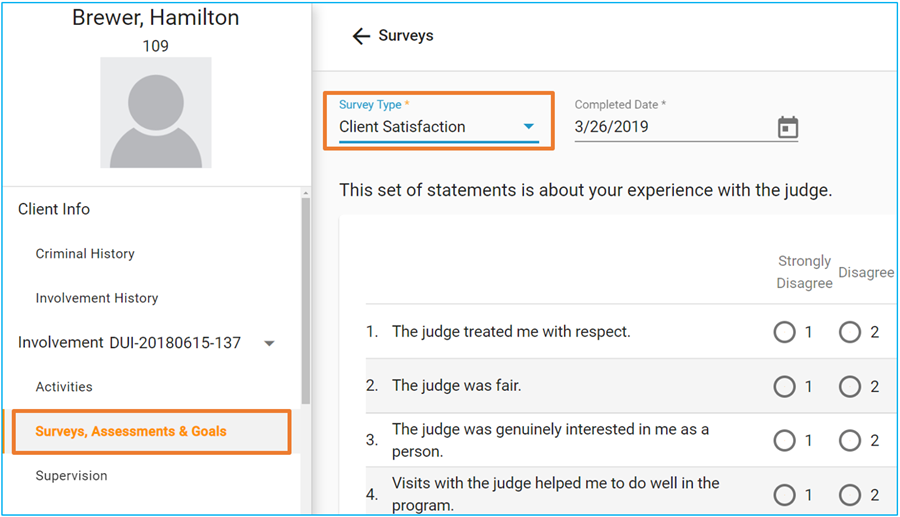Click the client profile avatar placeholder

[x=156, y=112]
